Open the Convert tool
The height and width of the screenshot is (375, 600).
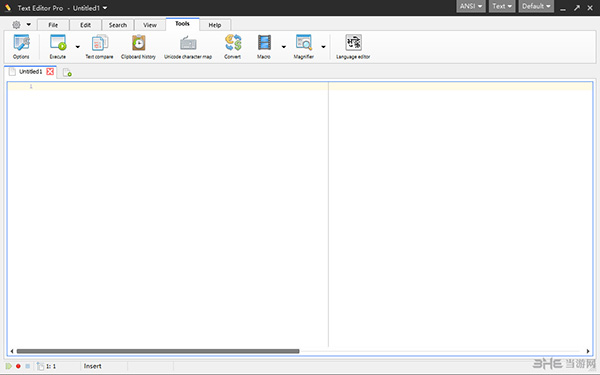[x=233, y=46]
